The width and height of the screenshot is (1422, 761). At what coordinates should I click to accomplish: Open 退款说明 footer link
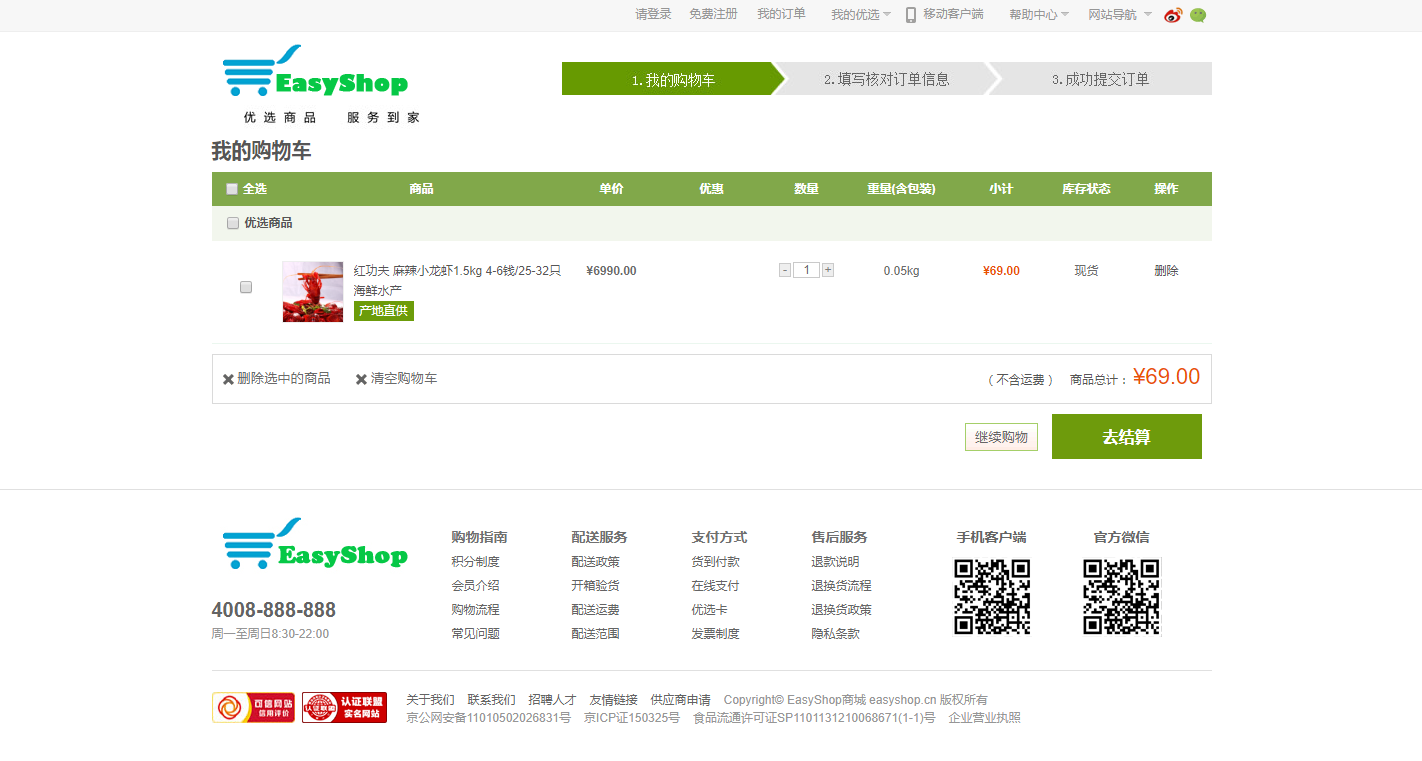(835, 562)
